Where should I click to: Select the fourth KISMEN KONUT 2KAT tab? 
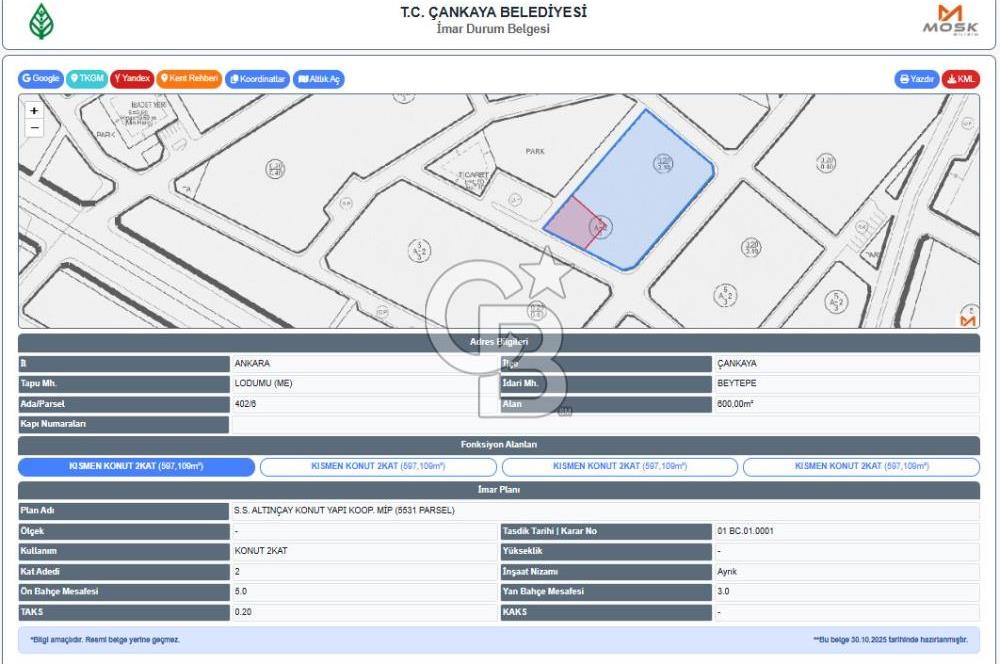tap(861, 467)
